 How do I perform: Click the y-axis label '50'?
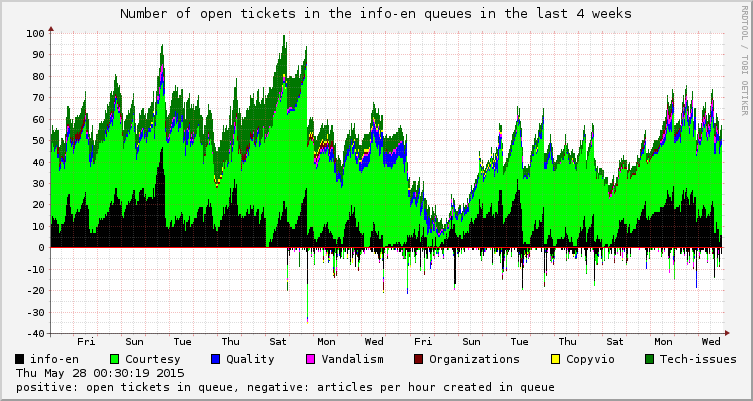[x=38, y=140]
